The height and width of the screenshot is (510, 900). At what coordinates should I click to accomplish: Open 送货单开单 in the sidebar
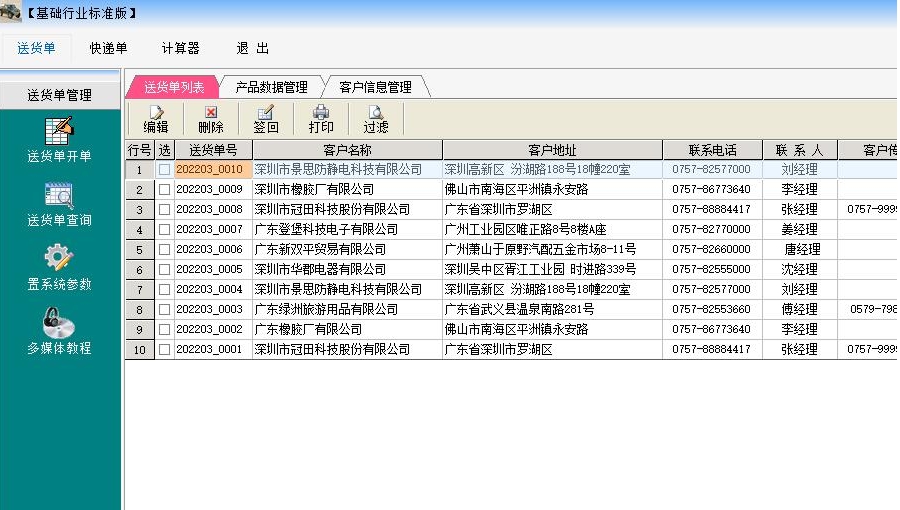[x=59, y=139]
